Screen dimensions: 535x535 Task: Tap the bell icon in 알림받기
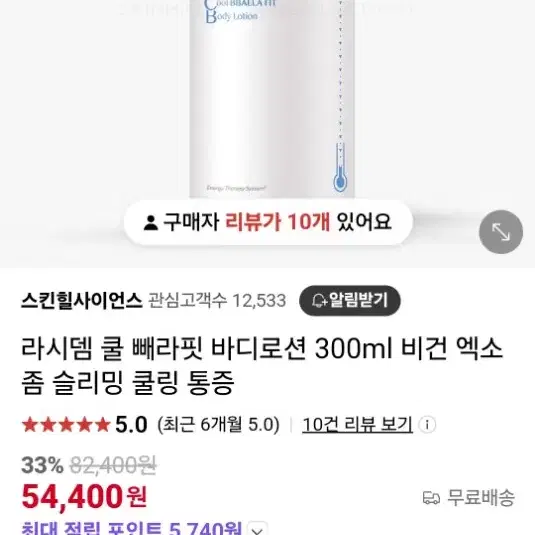point(319,301)
